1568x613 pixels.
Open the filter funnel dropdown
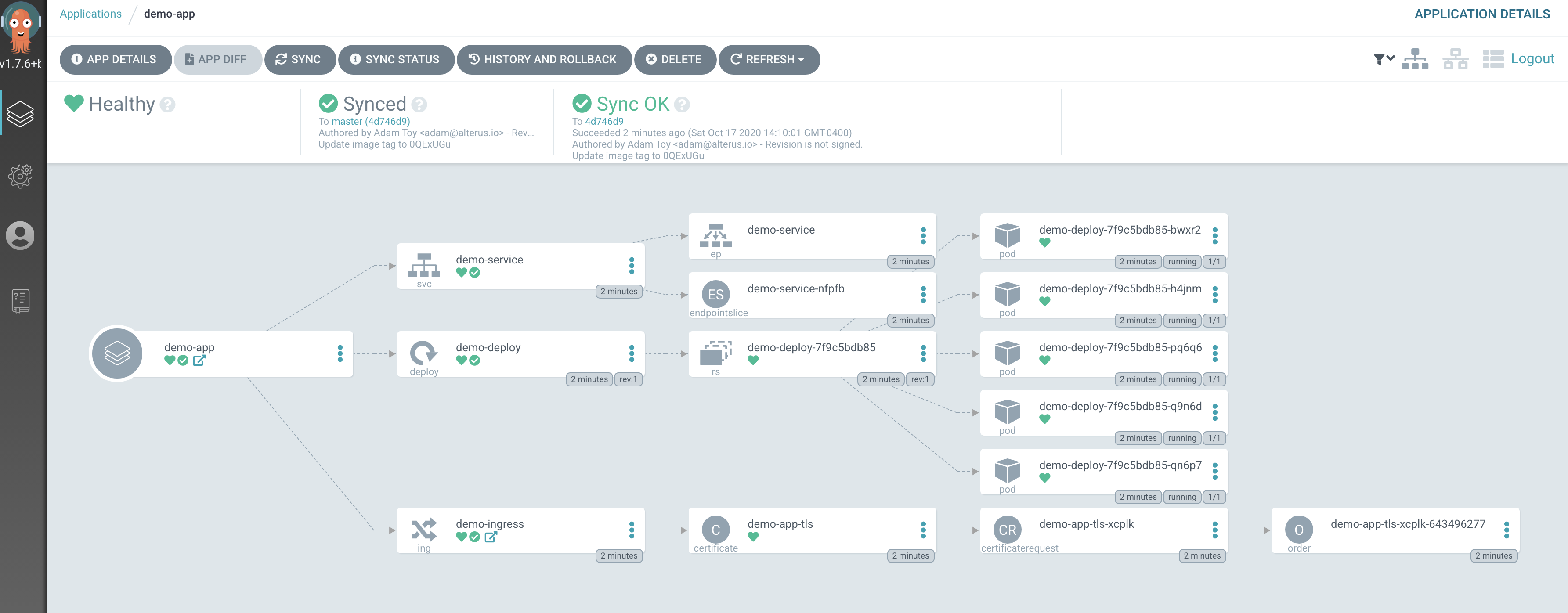click(1384, 59)
